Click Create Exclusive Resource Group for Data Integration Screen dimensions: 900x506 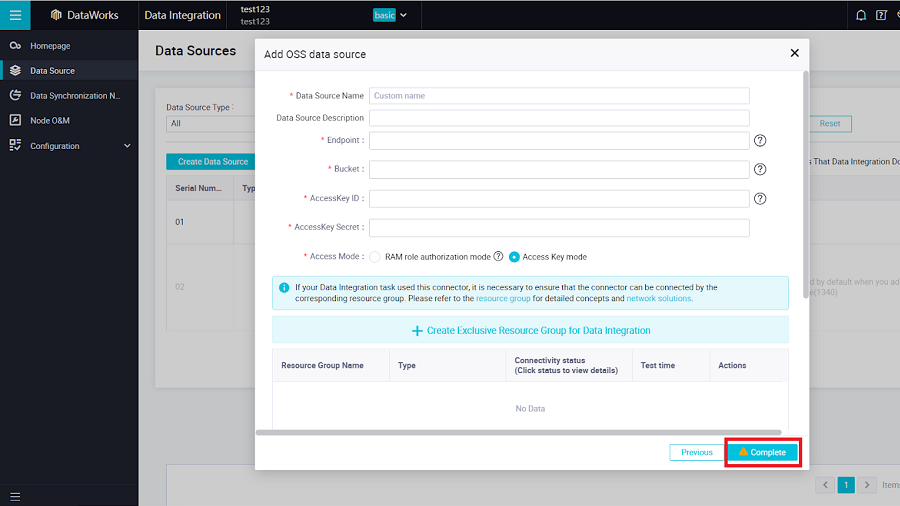530,330
